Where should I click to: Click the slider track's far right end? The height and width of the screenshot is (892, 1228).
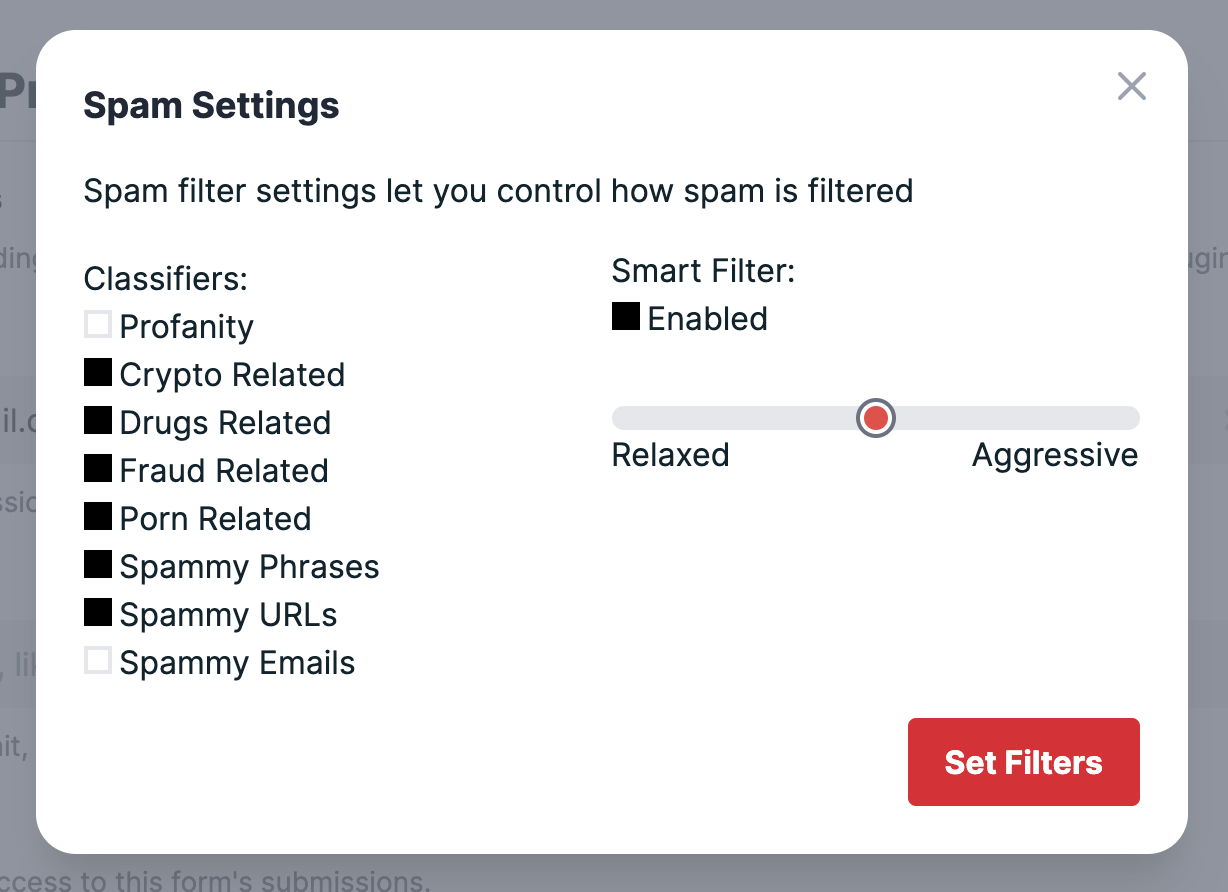coord(1132,418)
